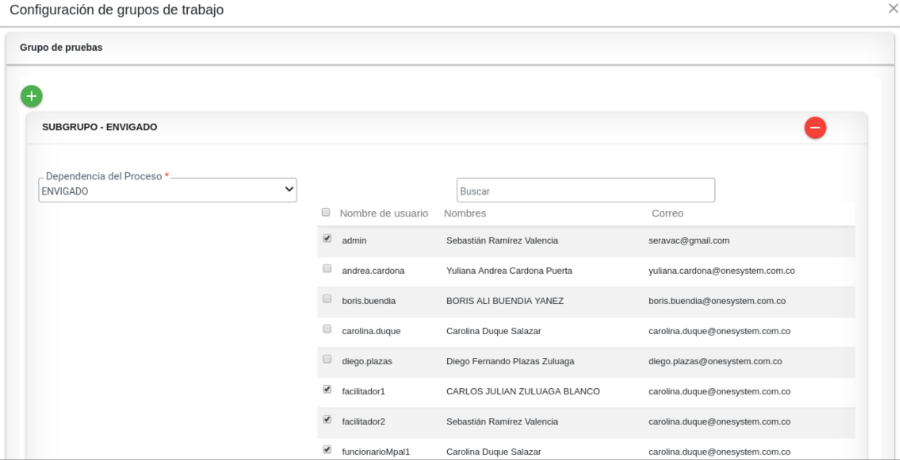Check the boris.buendia user checkbox
900x460 pixels.
327,299
